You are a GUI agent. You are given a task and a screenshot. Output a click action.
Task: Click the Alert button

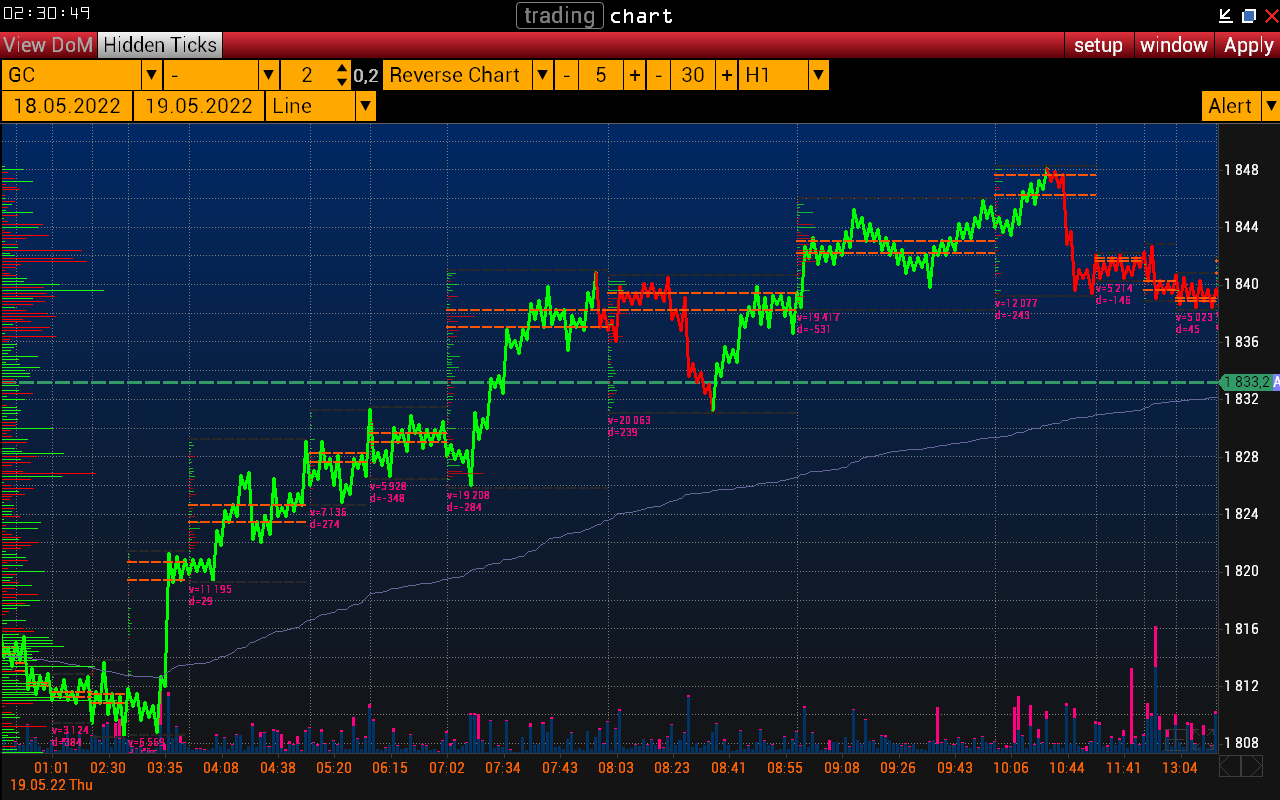(1230, 106)
